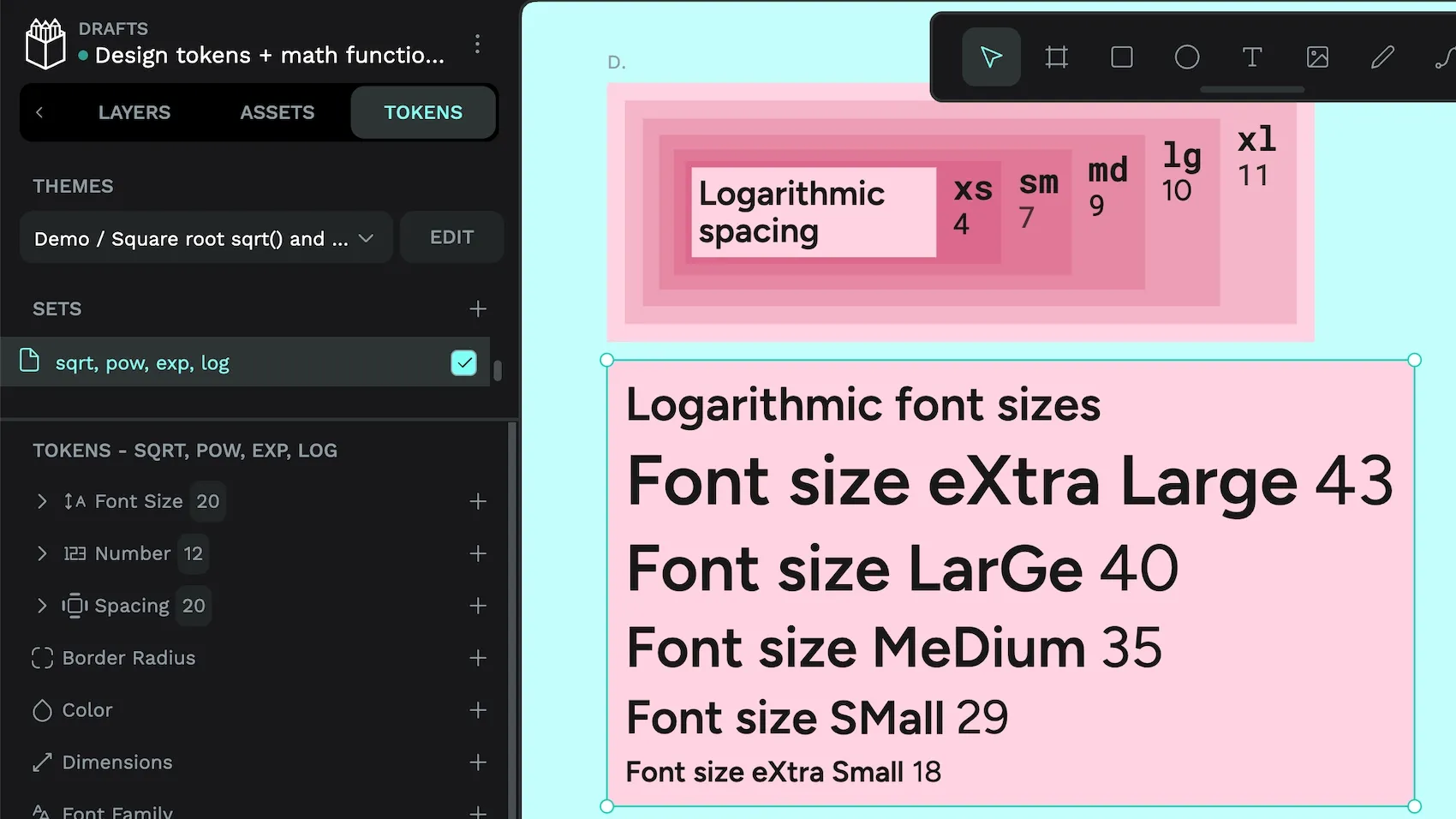Viewport: 1456px width, 819px height.
Task: Click the lg 10 spacing label
Action: pyautogui.click(x=1181, y=172)
